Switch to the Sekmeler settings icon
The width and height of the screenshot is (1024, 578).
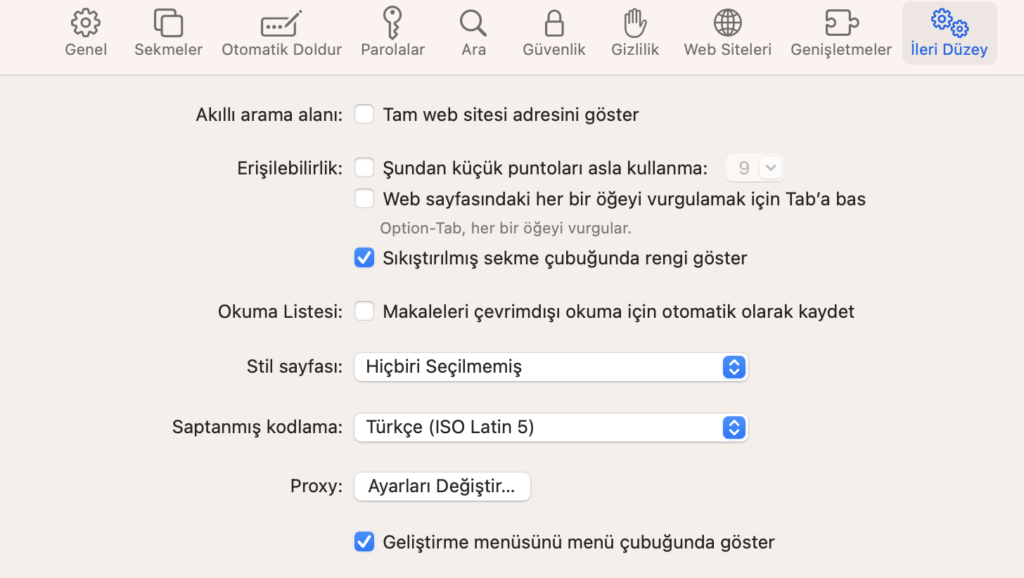167,30
